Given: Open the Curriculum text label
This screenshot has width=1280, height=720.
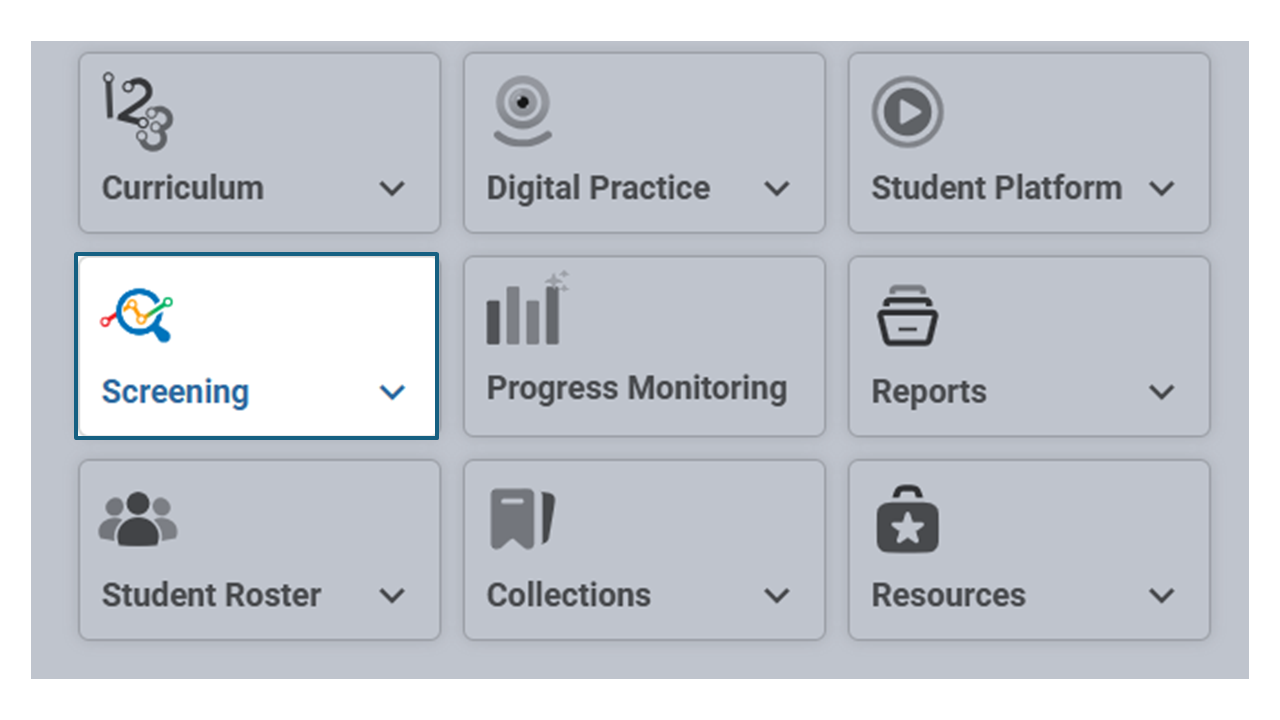Looking at the screenshot, I should coord(183,188).
